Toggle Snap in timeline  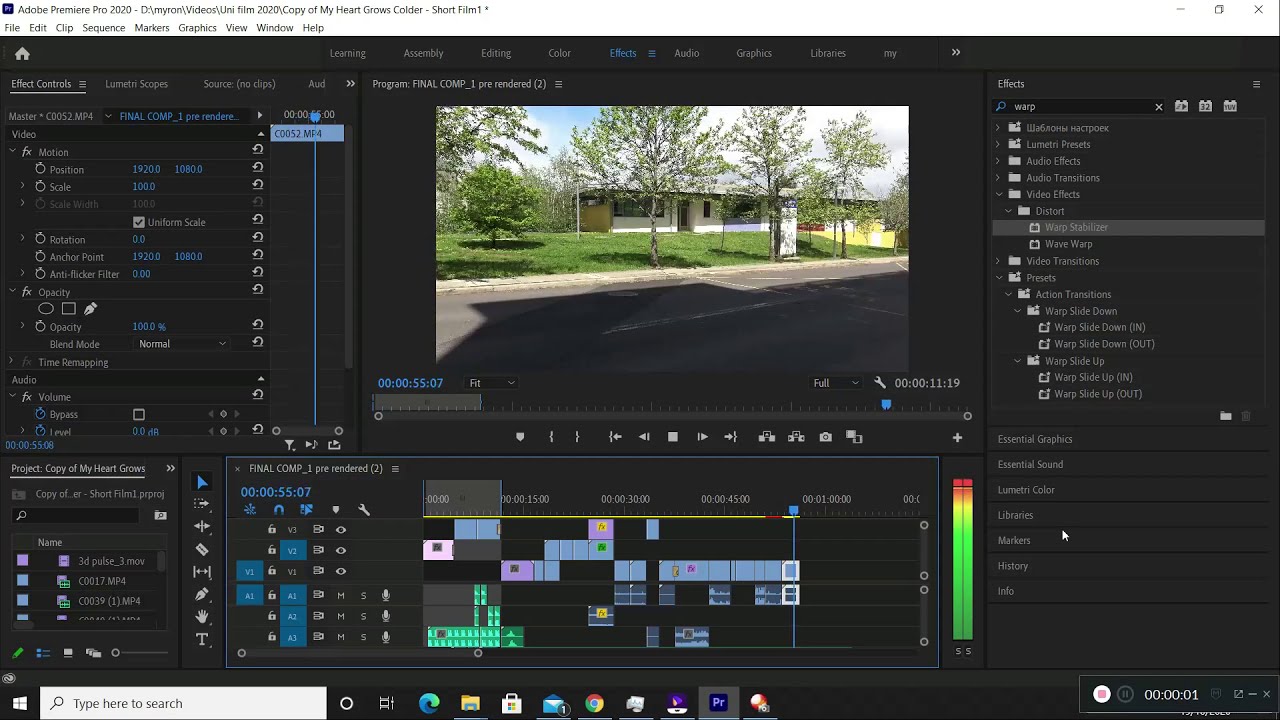(278, 510)
